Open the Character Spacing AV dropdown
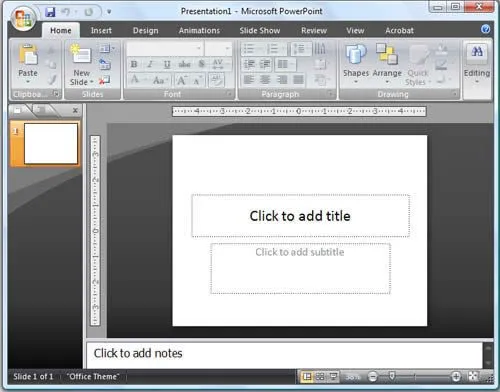The width and height of the screenshot is (500, 392). [220, 64]
